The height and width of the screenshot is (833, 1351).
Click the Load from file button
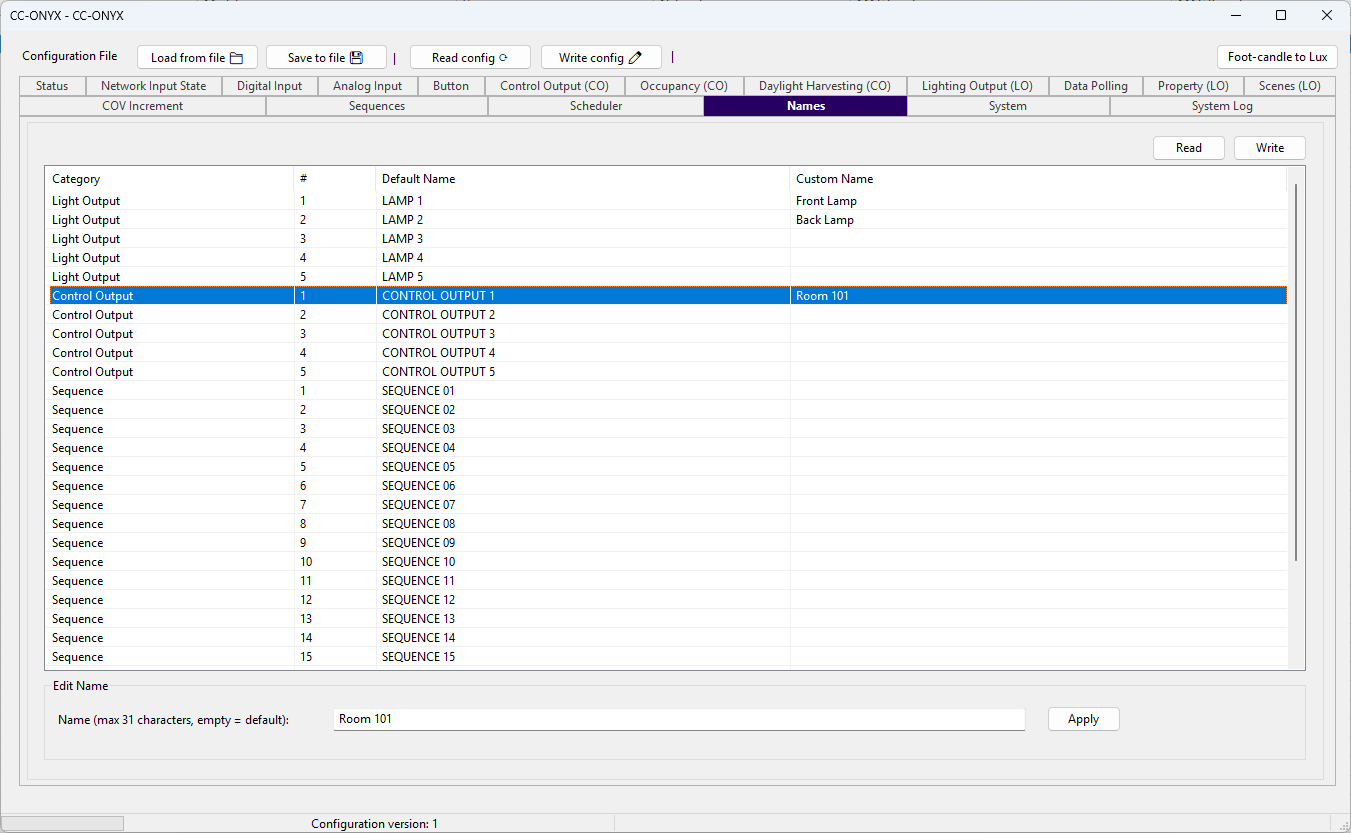pos(197,58)
